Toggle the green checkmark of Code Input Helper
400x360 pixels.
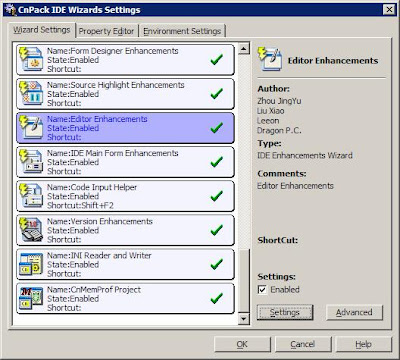(x=217, y=196)
